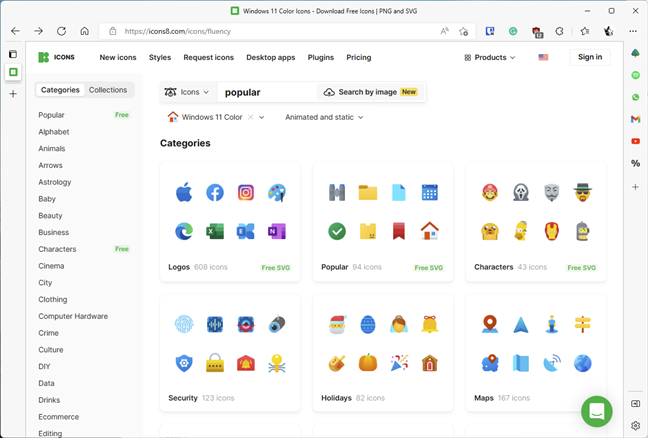Open Plugins in top navigation
Viewport: 648px width, 438px height.
(321, 57)
